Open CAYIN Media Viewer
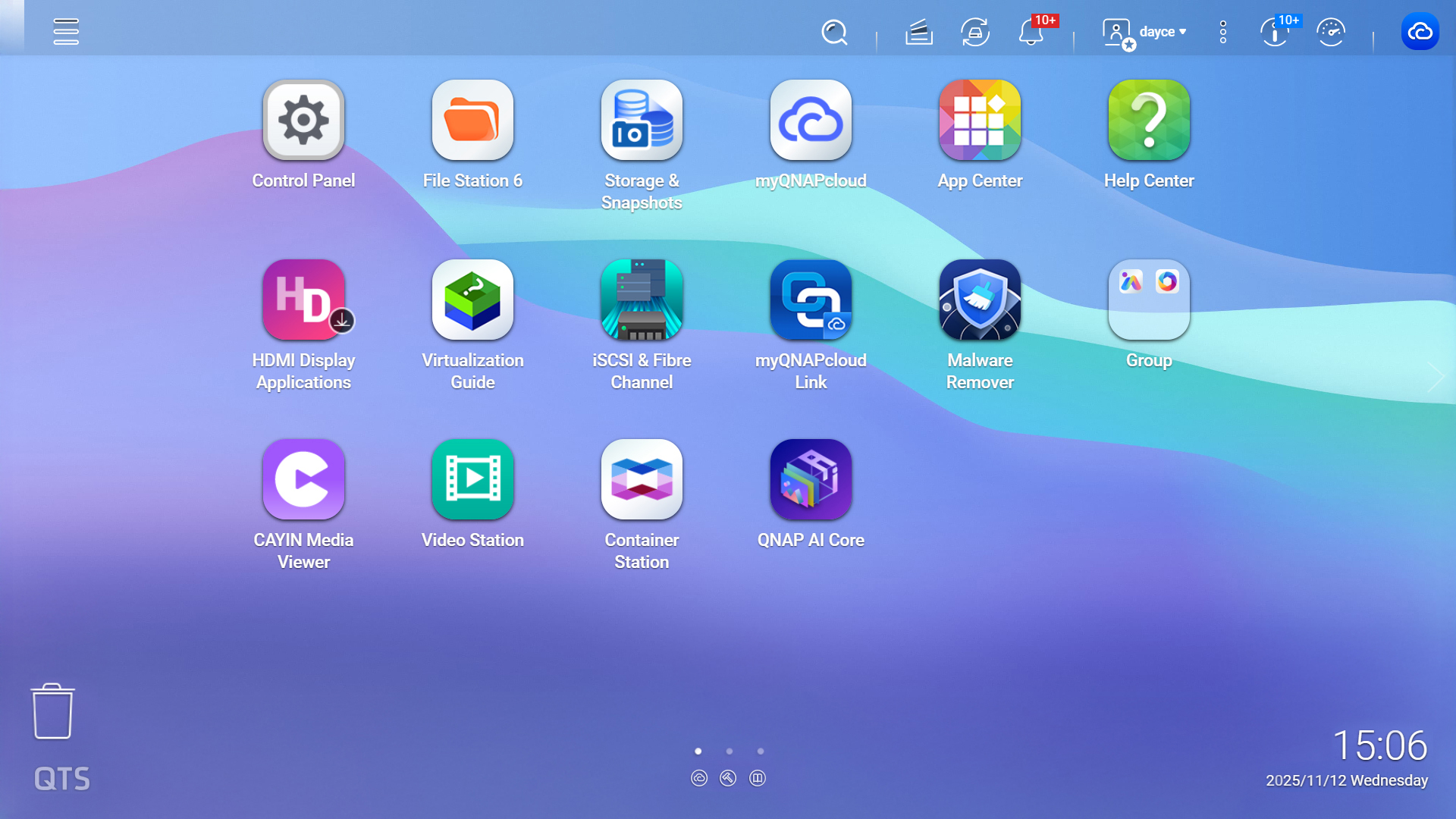Viewport: 1456px width, 819px height. [x=303, y=479]
